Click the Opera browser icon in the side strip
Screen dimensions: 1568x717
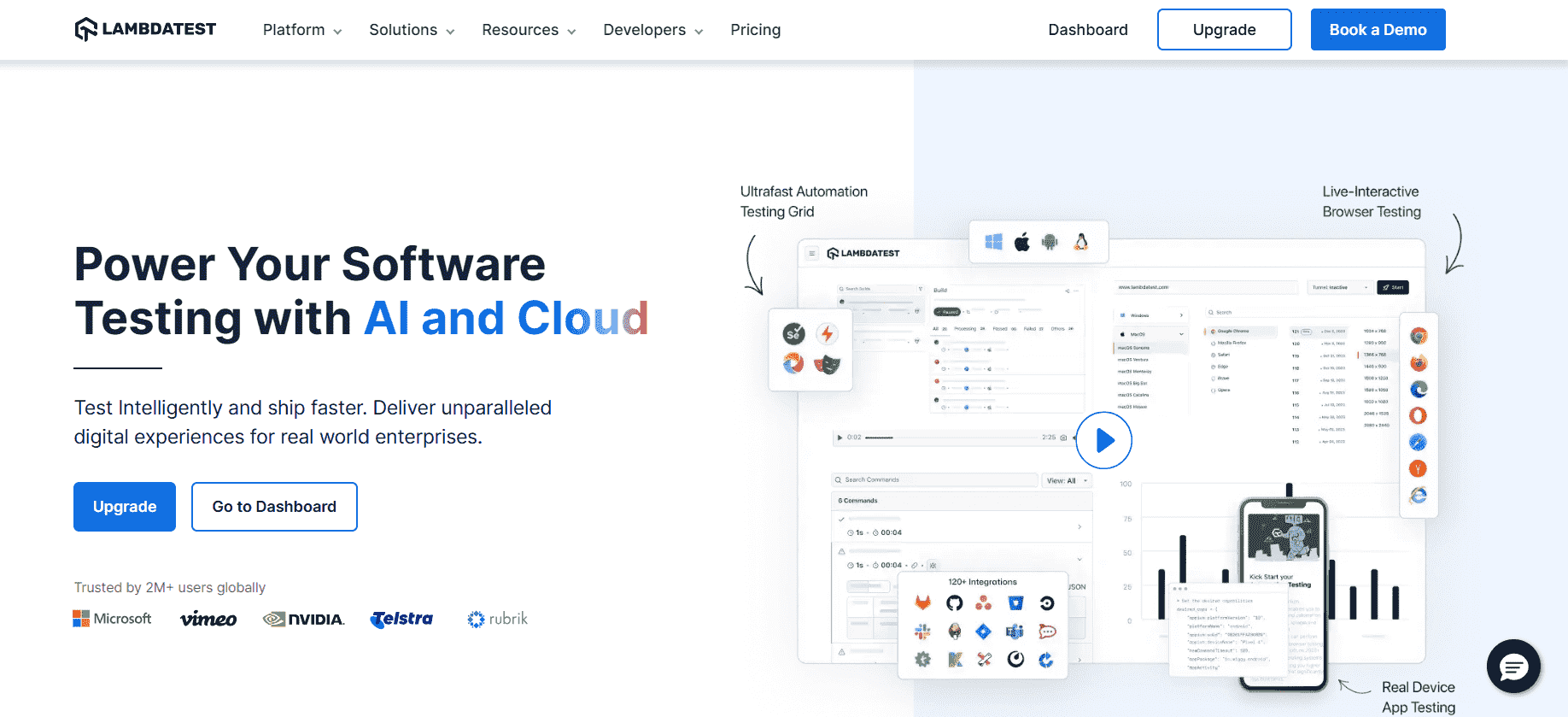[x=1419, y=415]
